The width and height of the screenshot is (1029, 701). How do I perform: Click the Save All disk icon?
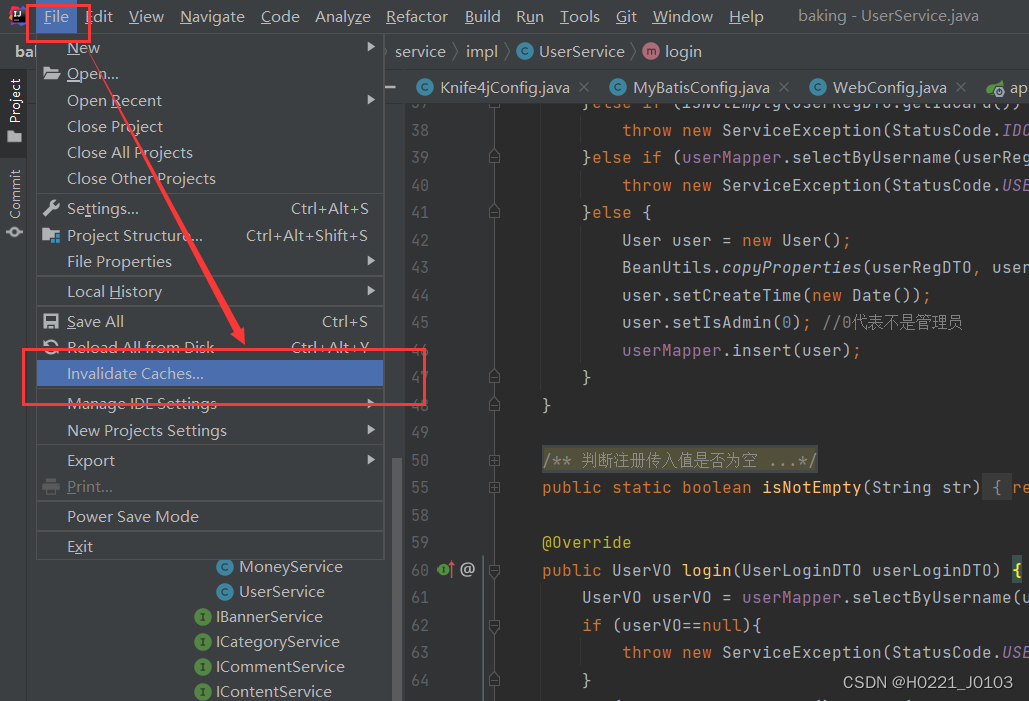pos(52,321)
